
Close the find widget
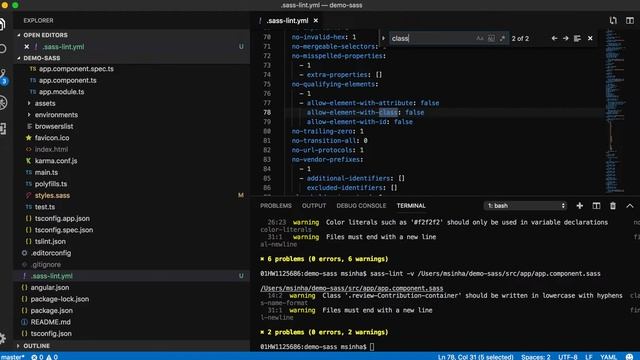(x=590, y=38)
